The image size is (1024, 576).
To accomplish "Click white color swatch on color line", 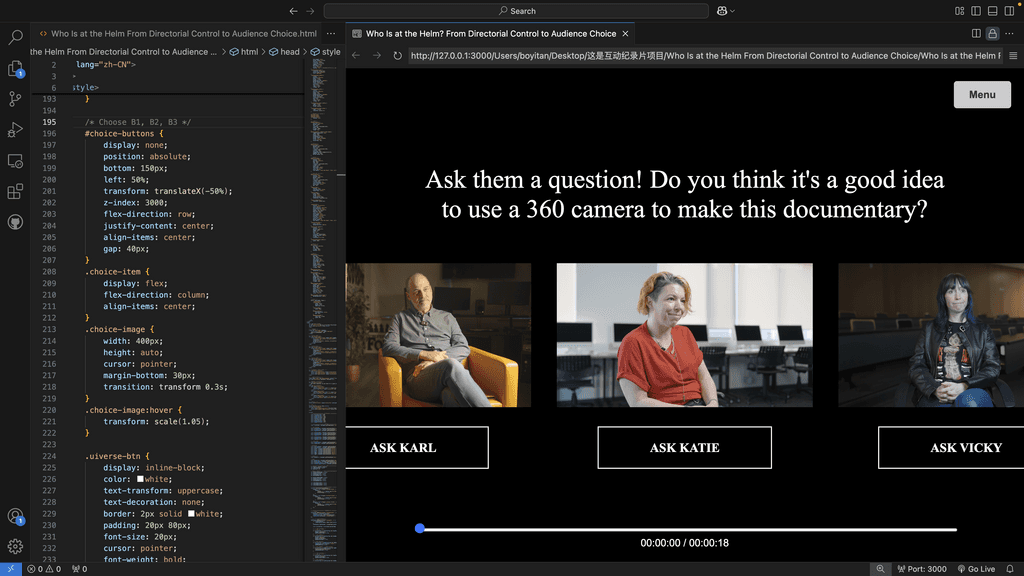I will point(140,479).
